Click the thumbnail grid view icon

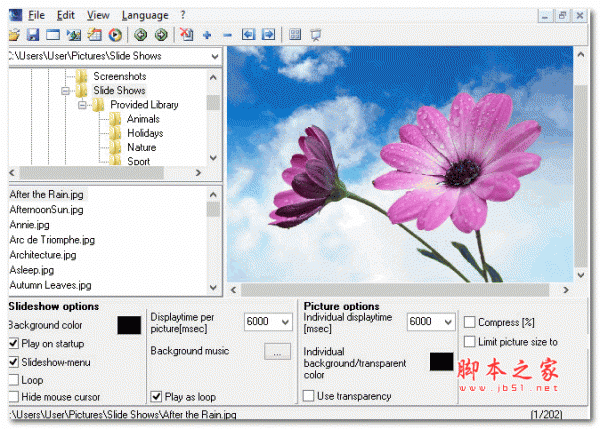tap(295, 35)
